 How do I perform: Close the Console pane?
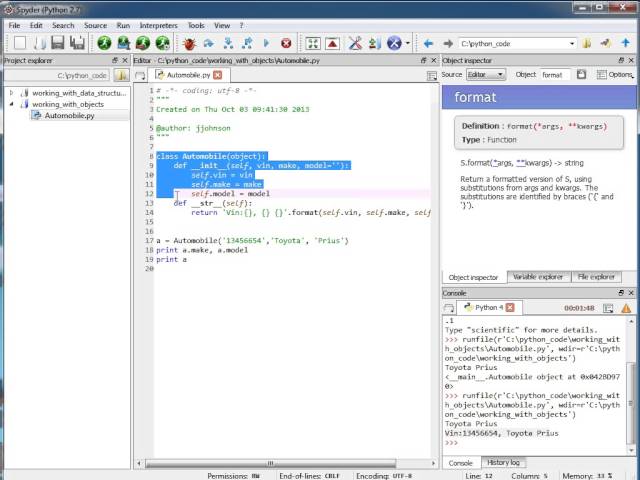631,293
